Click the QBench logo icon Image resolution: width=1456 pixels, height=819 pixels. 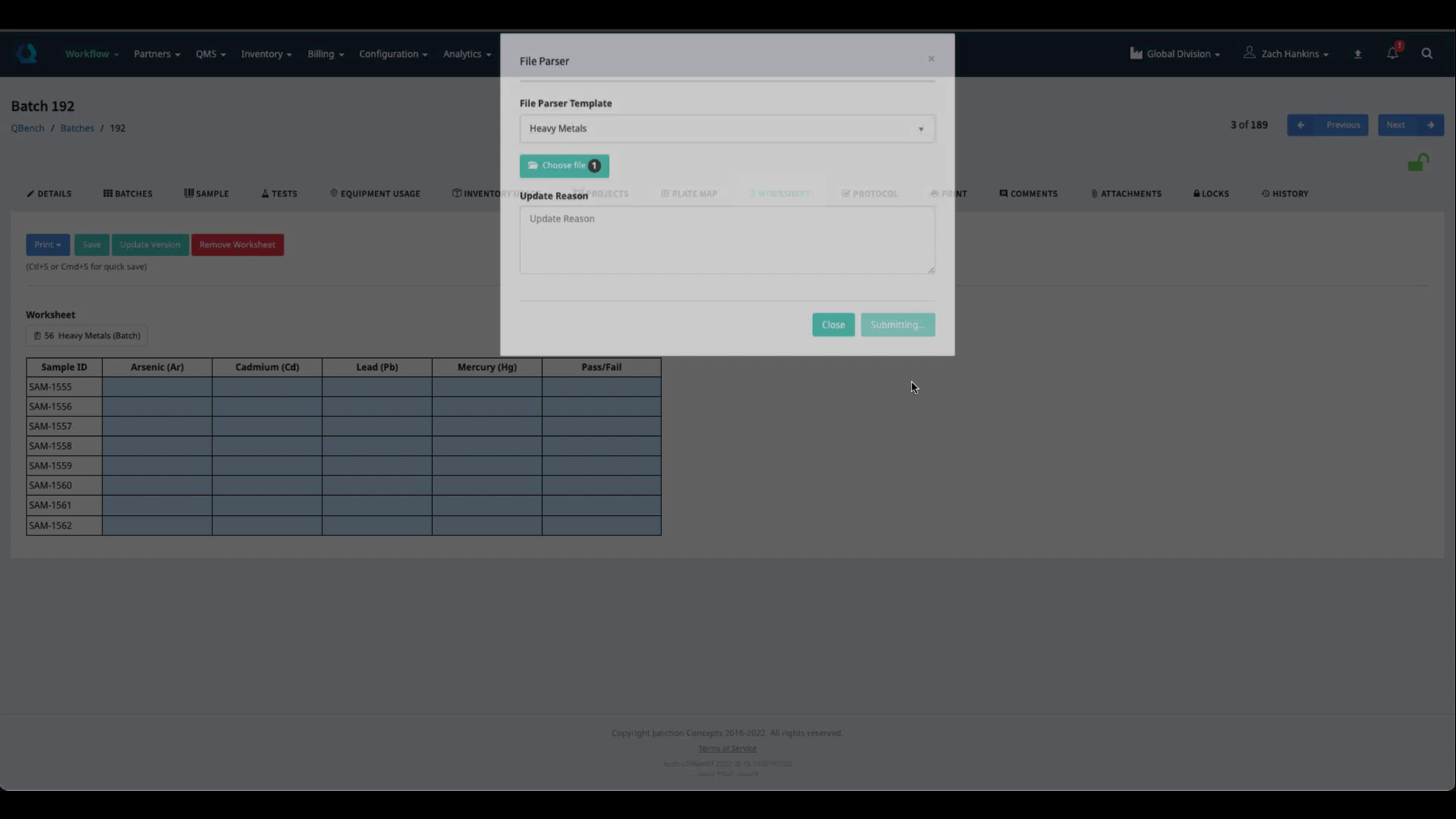(27, 54)
